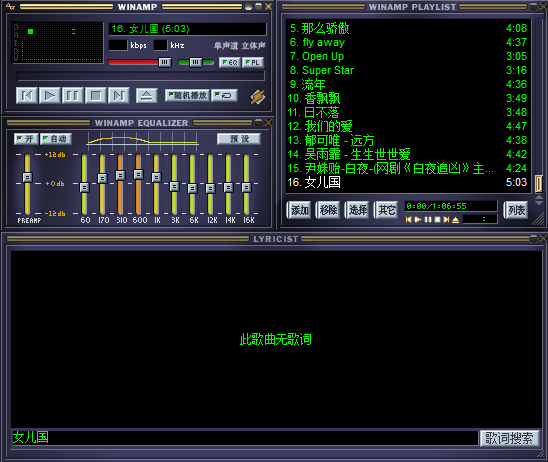The width and height of the screenshot is (548, 462).
Task: Click the Winamp lightning bolt logo icon
Action: [x=258, y=97]
